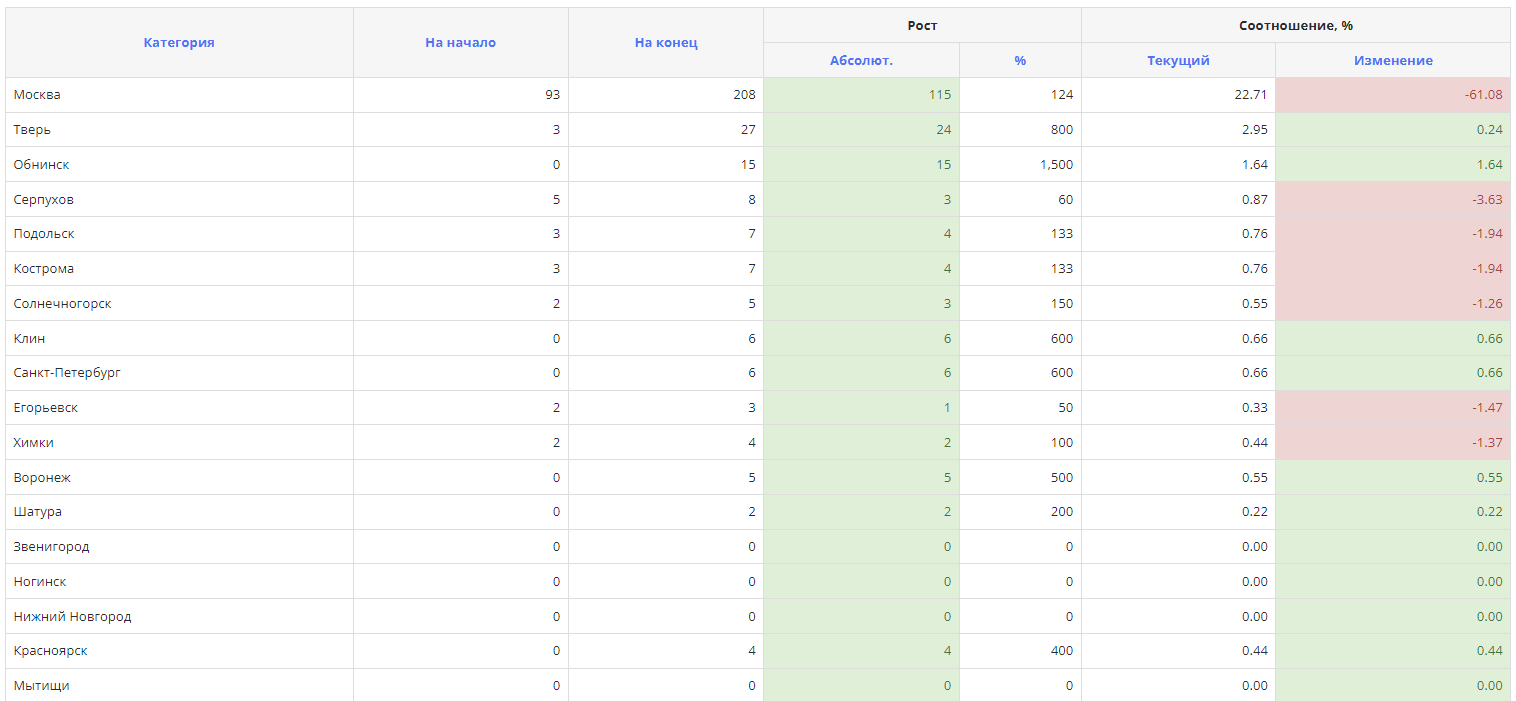Screen dimensions: 1516x701
Task: Select the Москва row category cell
Action: click(37, 95)
